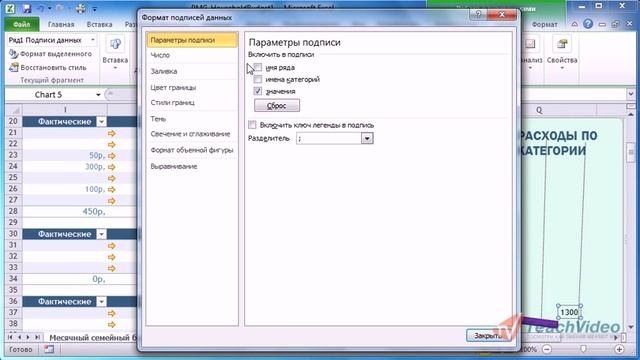The height and width of the screenshot is (360, 640).
Task: Click the orange arrow icon in row 31
Action: (x=112, y=246)
